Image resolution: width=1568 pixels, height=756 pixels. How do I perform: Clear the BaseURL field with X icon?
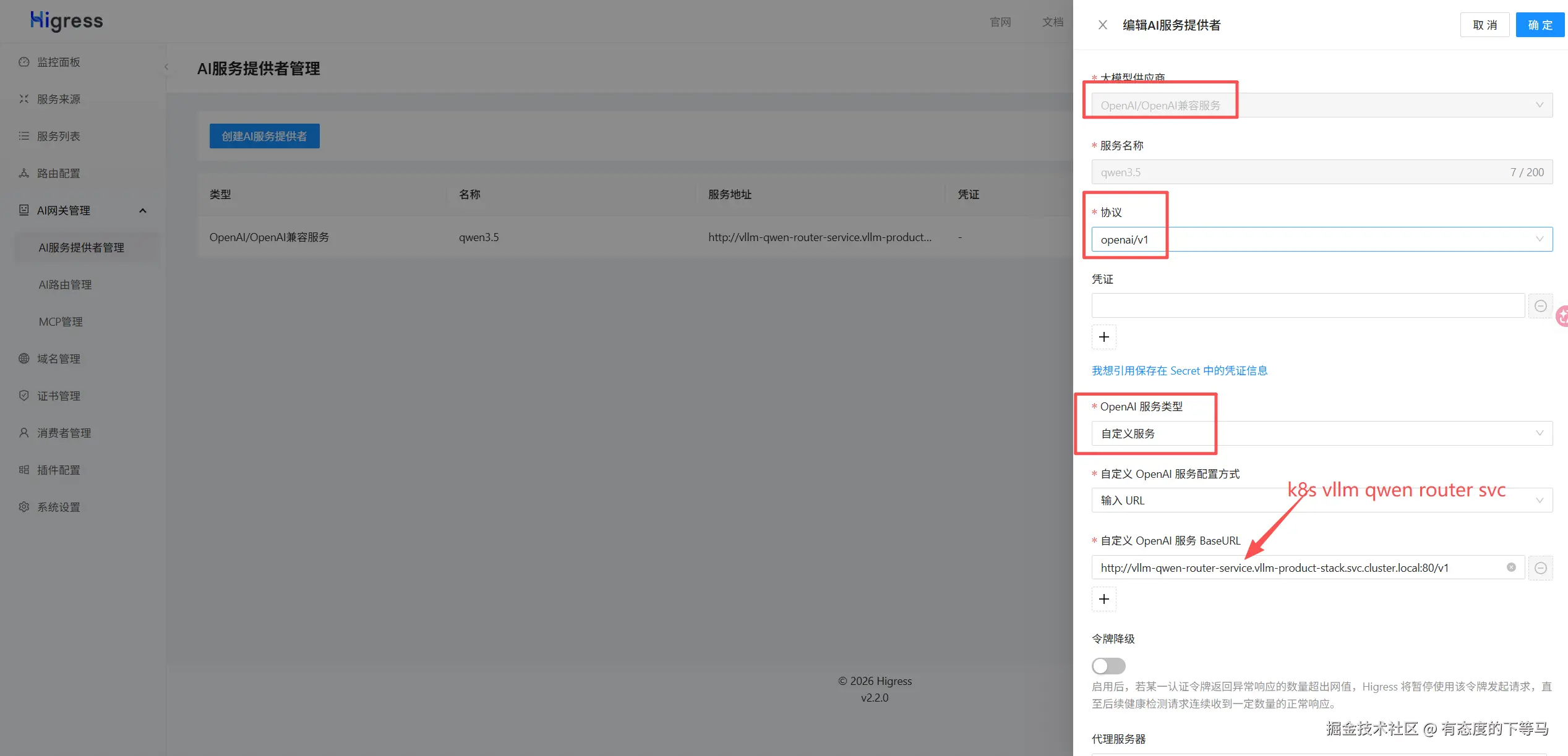tap(1511, 567)
